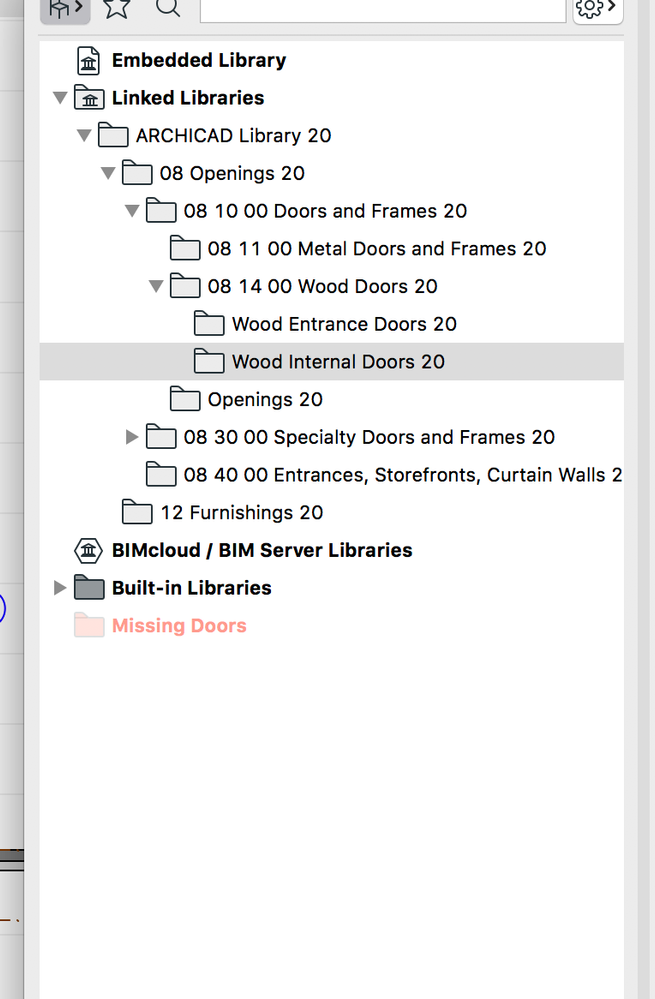Activate the search magnifier icon
This screenshot has height=999, width=655.
point(167,9)
